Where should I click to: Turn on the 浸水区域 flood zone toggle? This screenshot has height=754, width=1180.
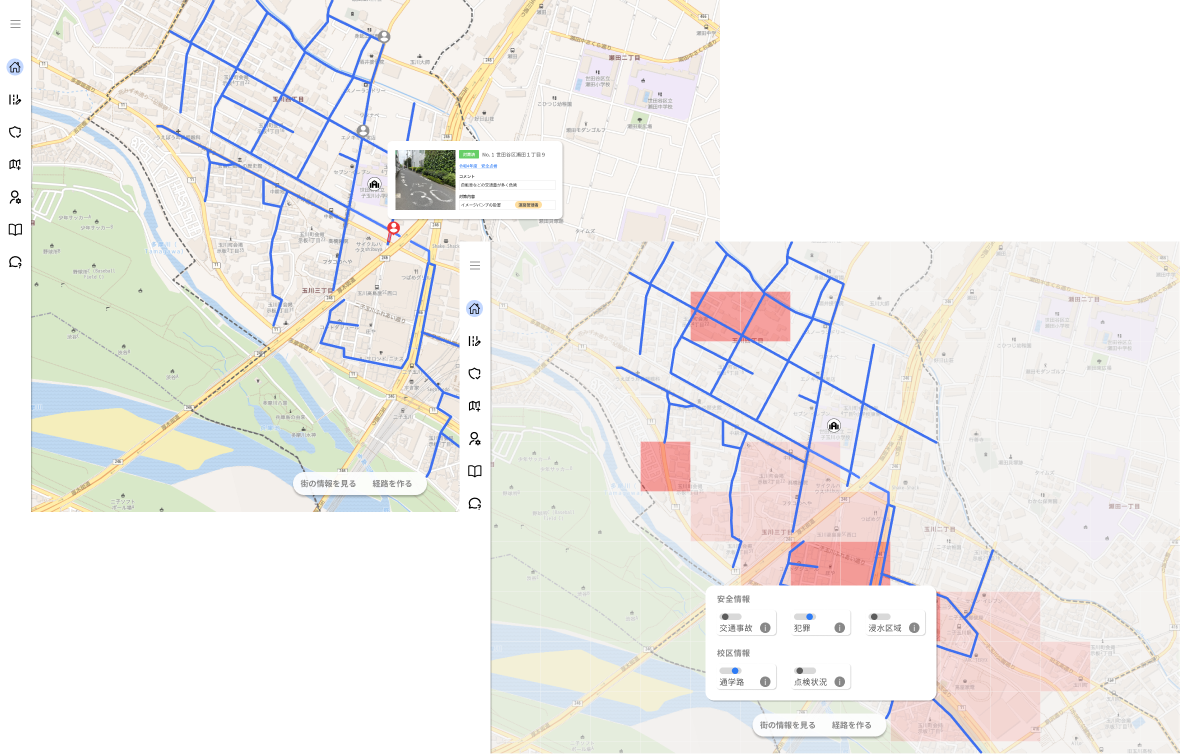pyautogui.click(x=879, y=617)
